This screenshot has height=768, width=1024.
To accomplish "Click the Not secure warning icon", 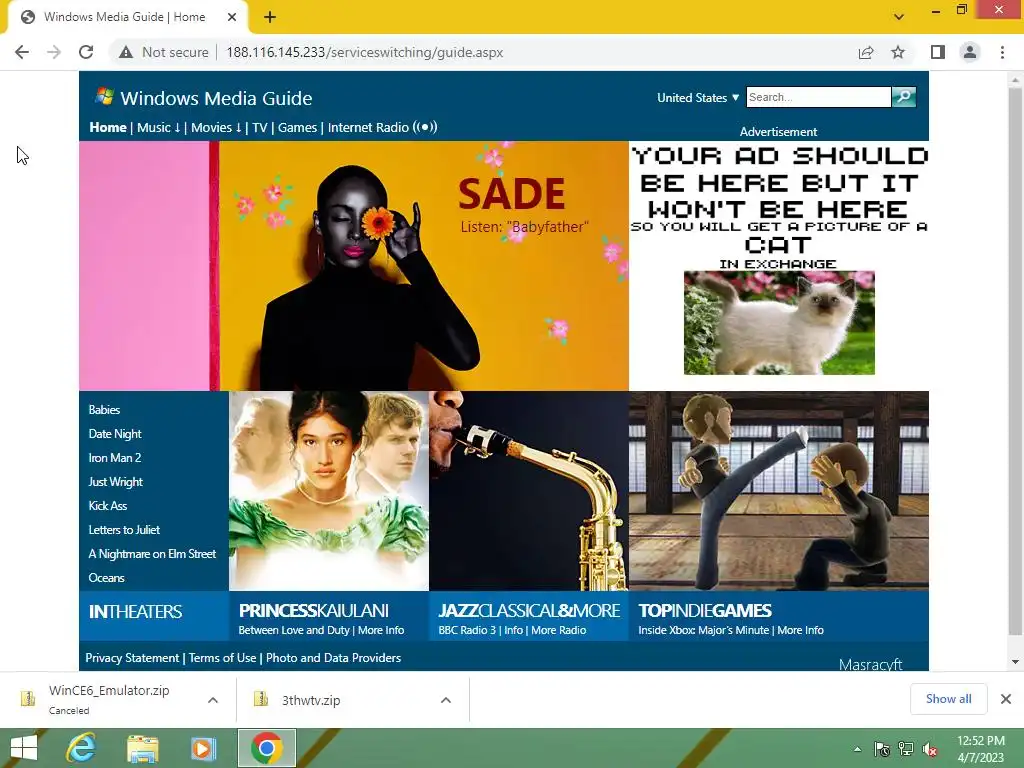I will 125,52.
